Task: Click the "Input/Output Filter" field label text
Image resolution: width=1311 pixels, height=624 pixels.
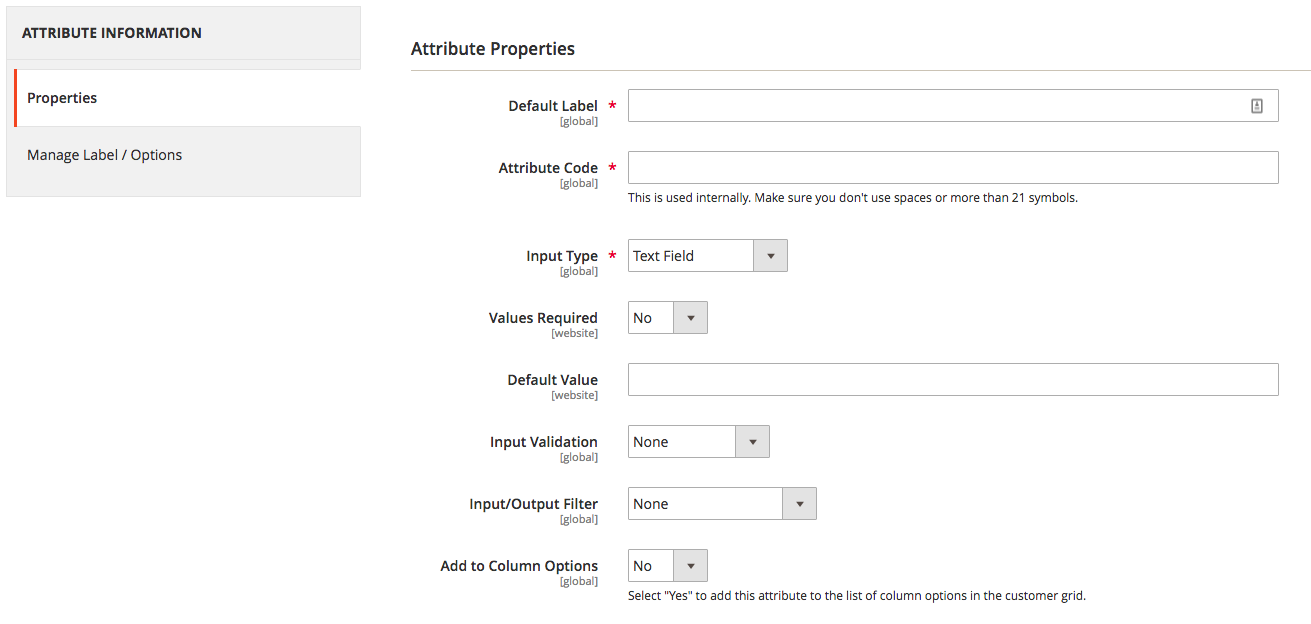Action: 533,504
